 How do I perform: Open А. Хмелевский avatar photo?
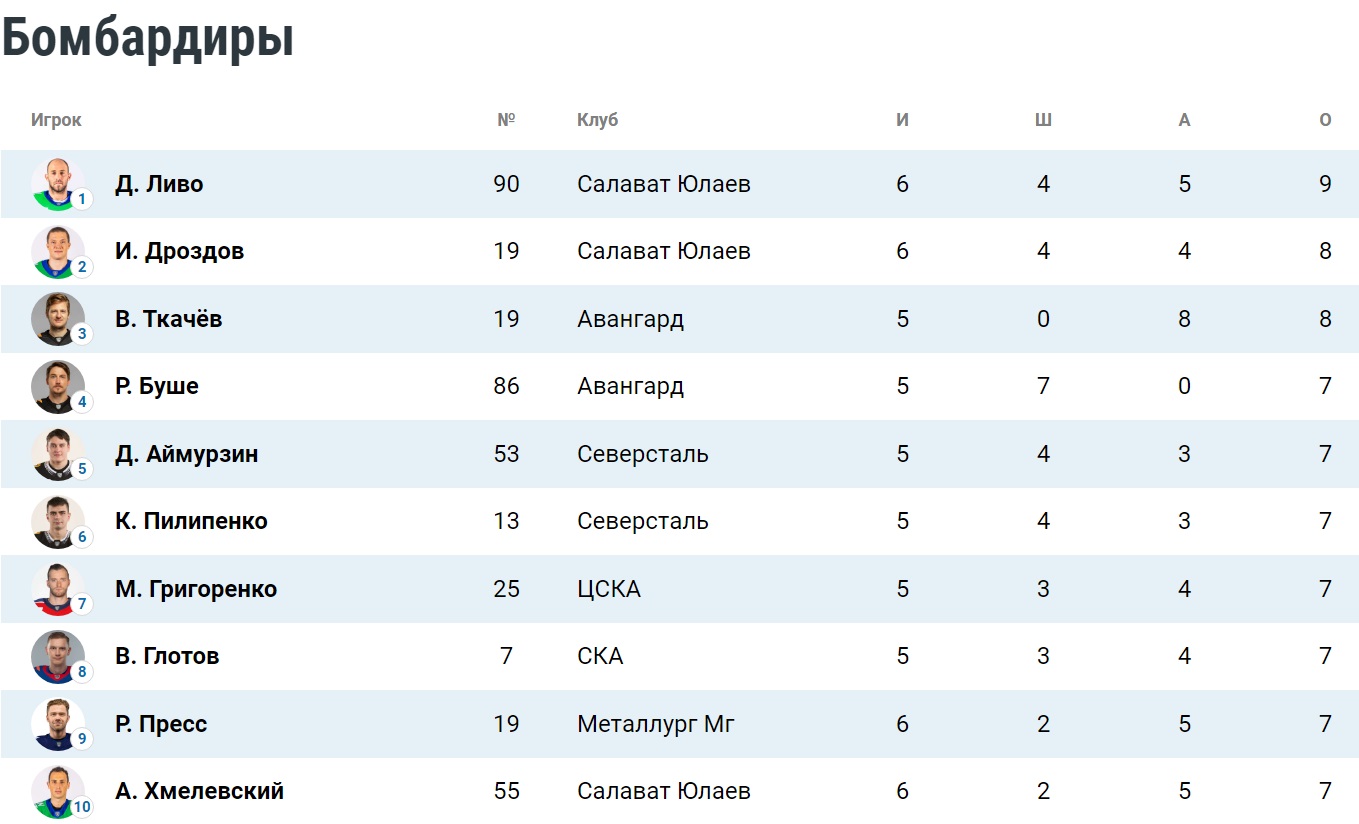58,791
